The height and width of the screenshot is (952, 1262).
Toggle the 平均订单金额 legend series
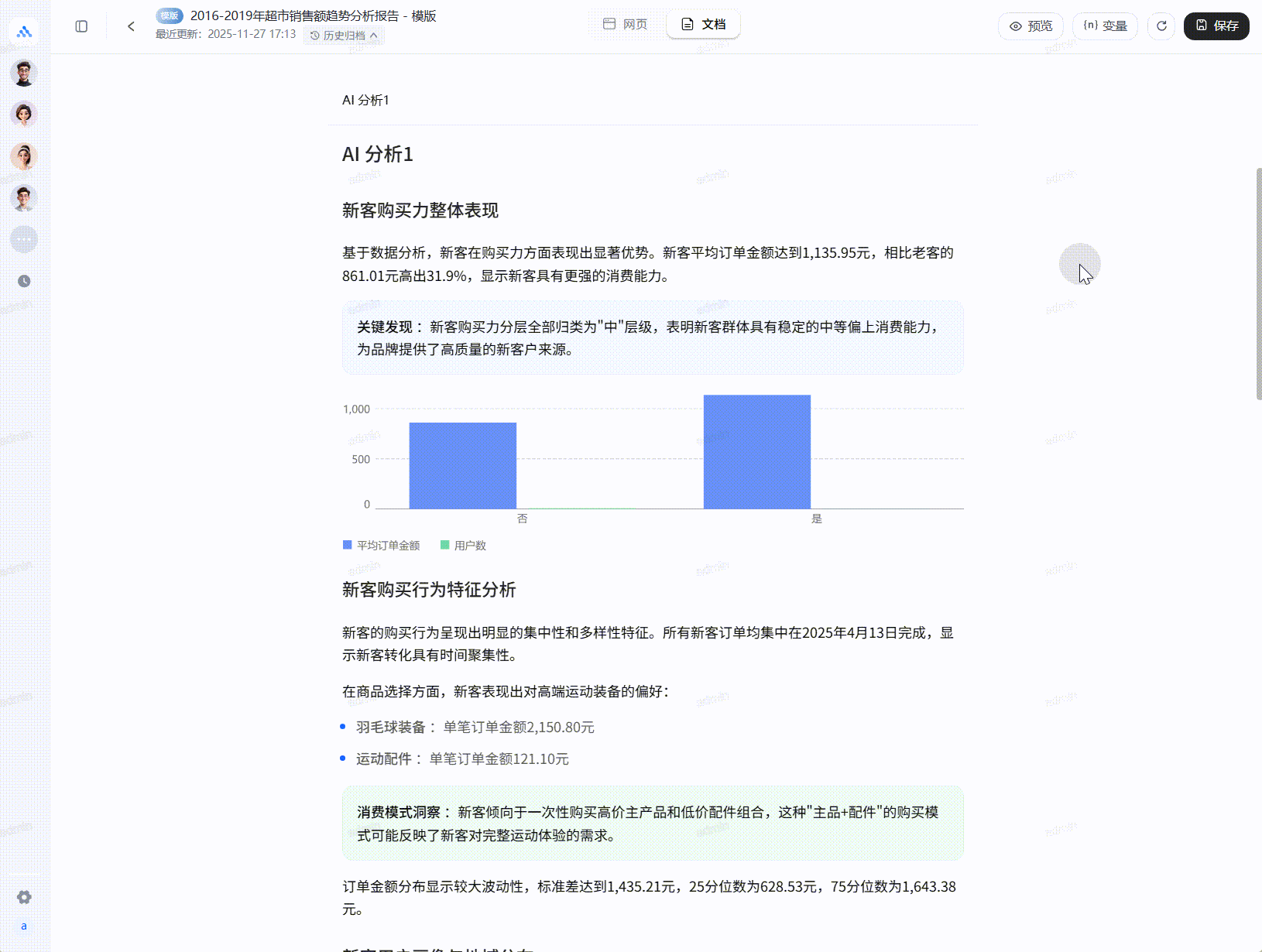tap(381, 546)
